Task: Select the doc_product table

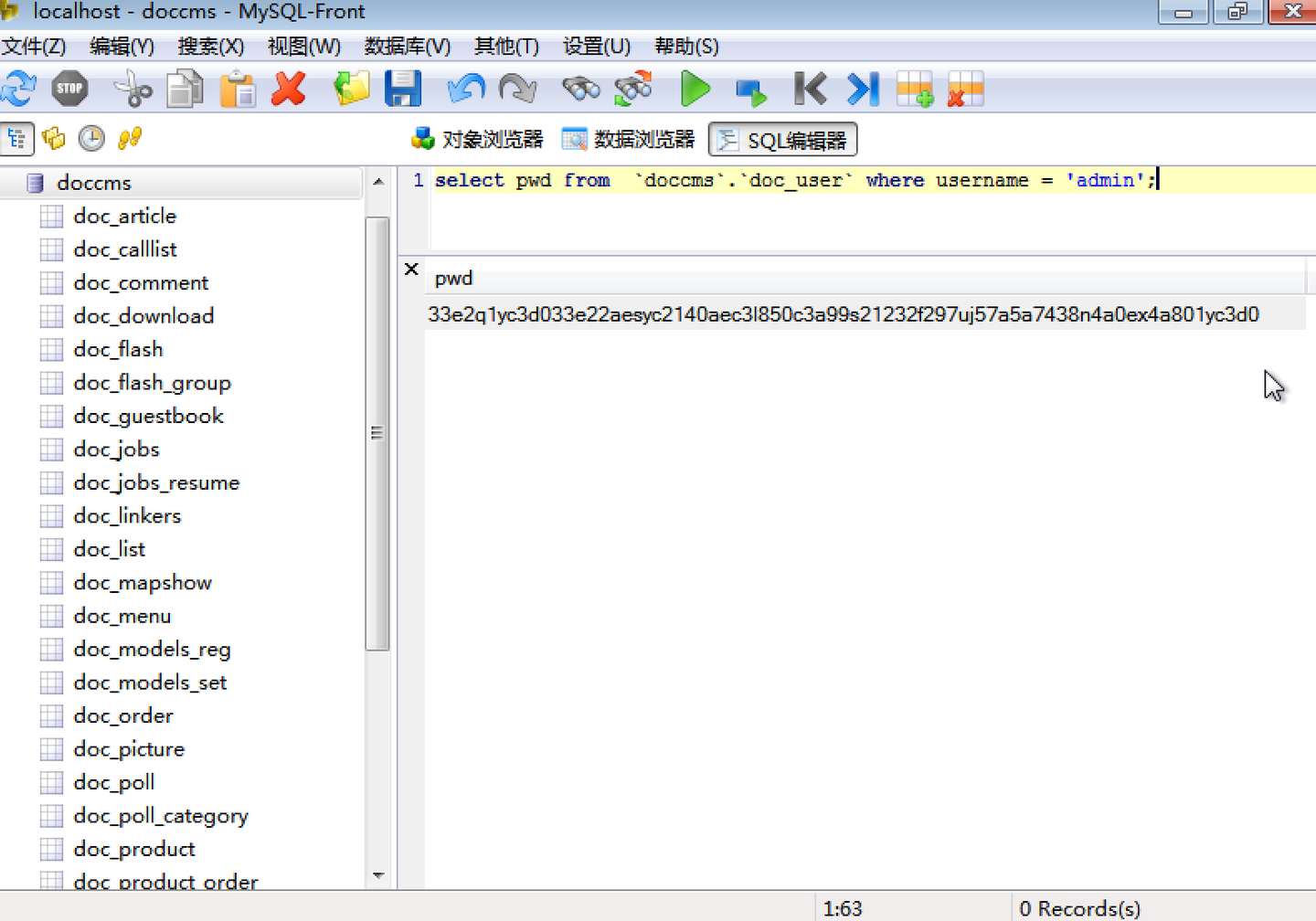Action: (x=133, y=850)
